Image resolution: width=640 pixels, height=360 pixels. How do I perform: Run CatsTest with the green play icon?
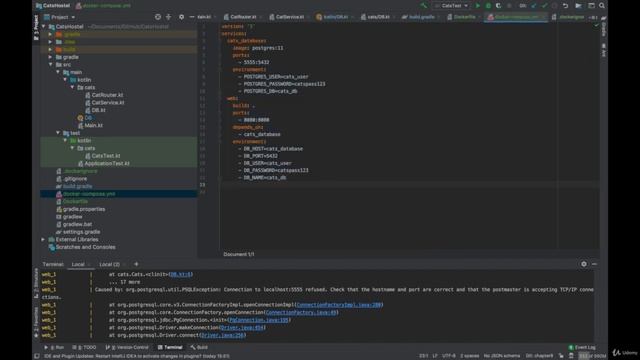pyautogui.click(x=478, y=6)
